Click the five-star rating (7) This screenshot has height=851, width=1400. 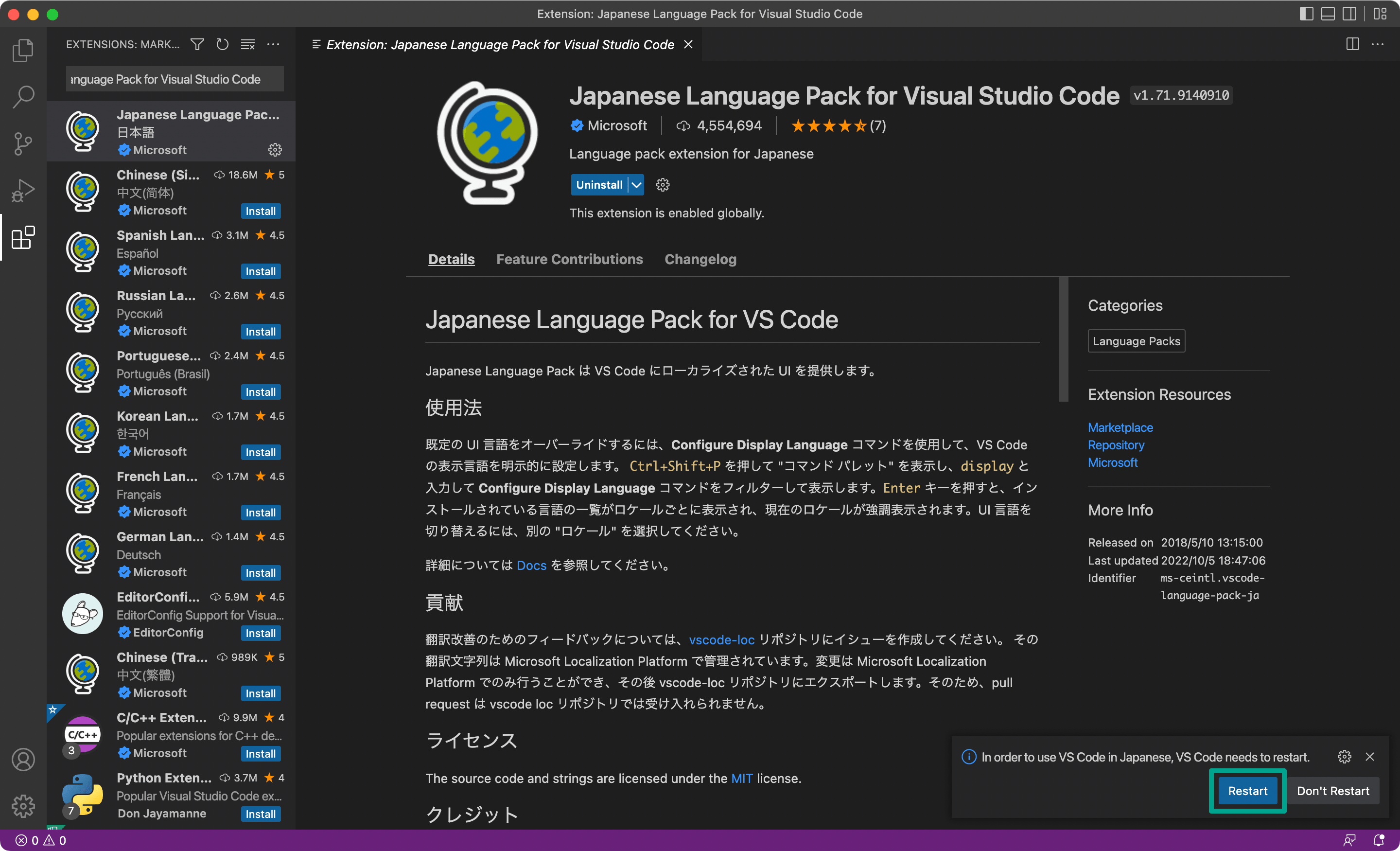(838, 125)
